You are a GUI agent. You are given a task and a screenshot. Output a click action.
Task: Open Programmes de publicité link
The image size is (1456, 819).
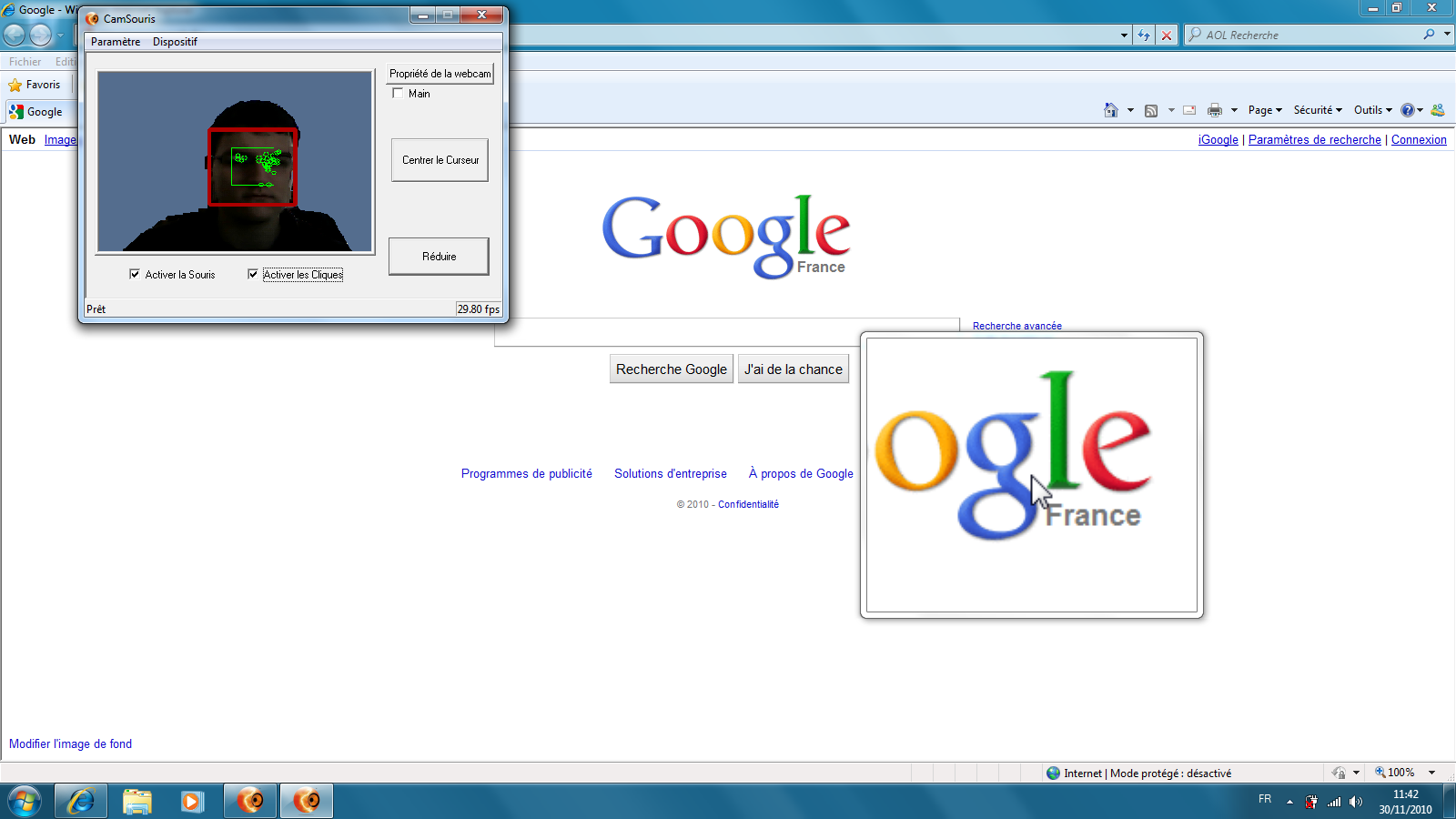527,473
